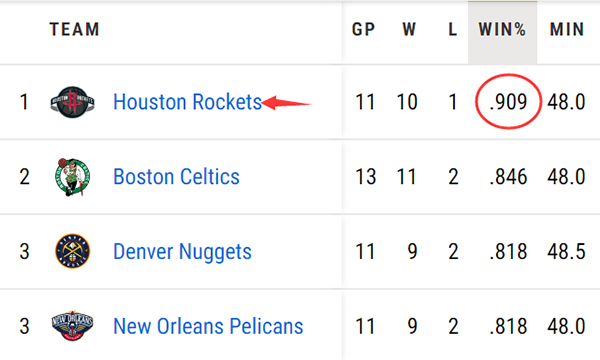Sort table by MIN column header
Viewport: 600px width, 360px height.
pyautogui.click(x=567, y=29)
